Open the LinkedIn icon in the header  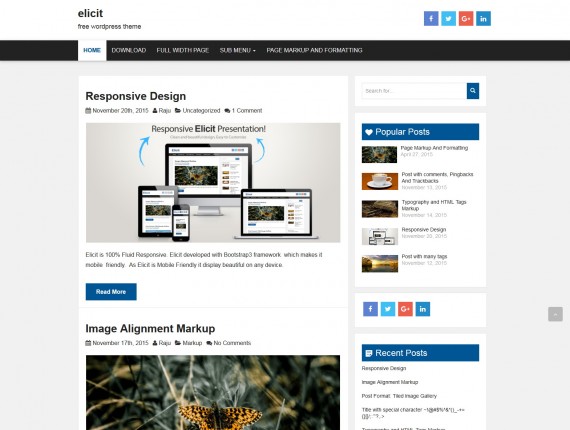(483, 19)
